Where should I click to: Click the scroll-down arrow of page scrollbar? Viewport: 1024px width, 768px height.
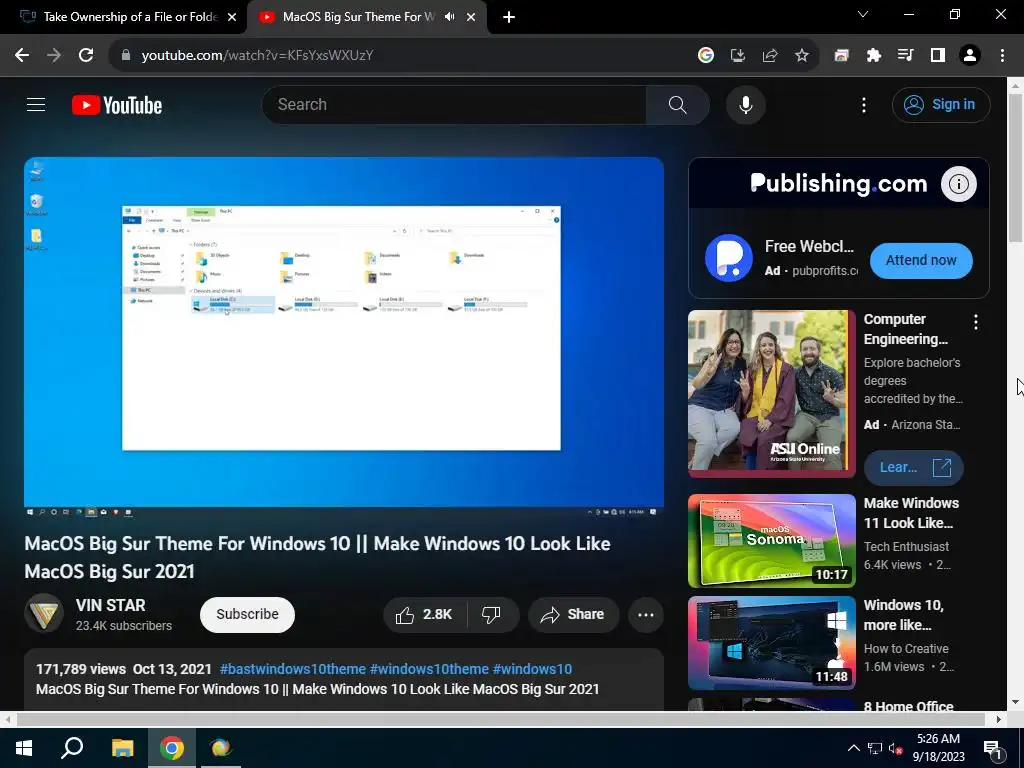tap(1015, 702)
